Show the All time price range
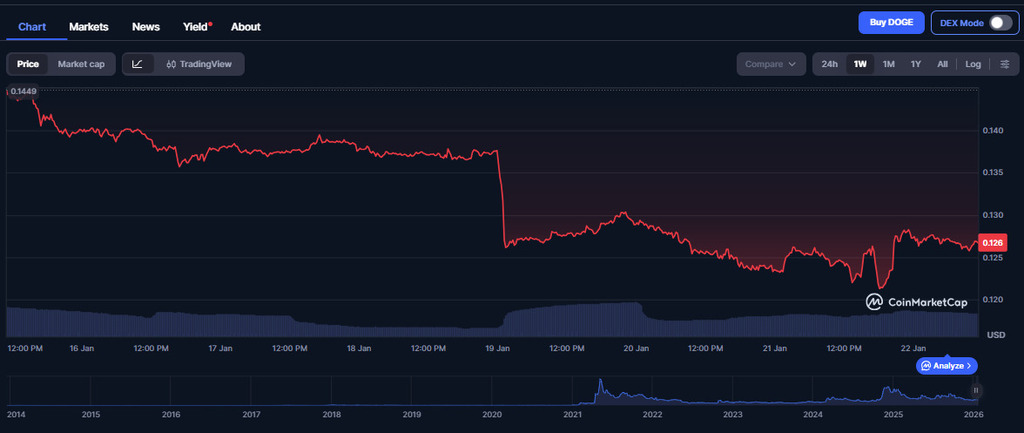Viewport: 1024px width, 433px height. tap(942, 64)
